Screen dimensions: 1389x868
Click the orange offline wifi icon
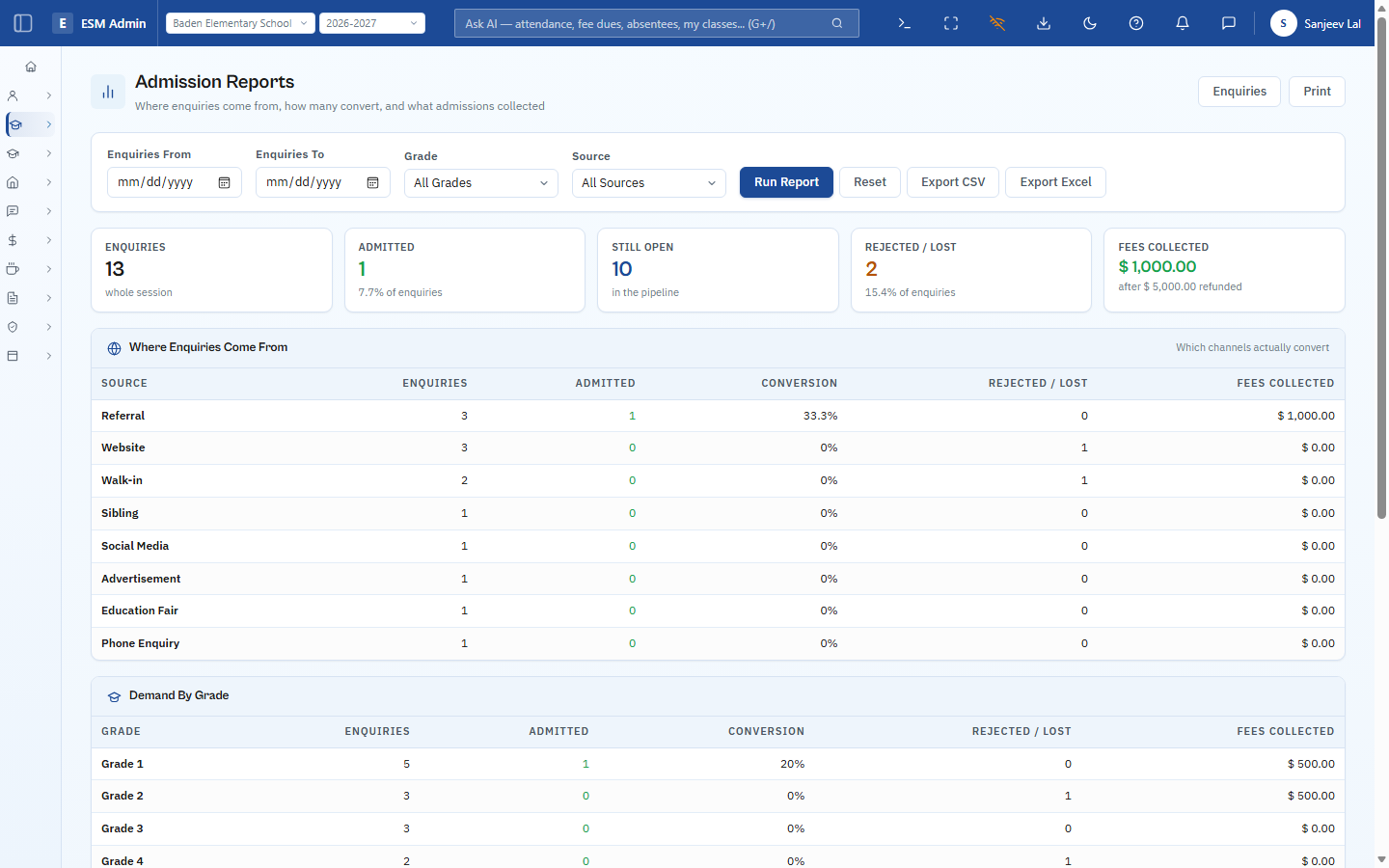tap(997, 23)
